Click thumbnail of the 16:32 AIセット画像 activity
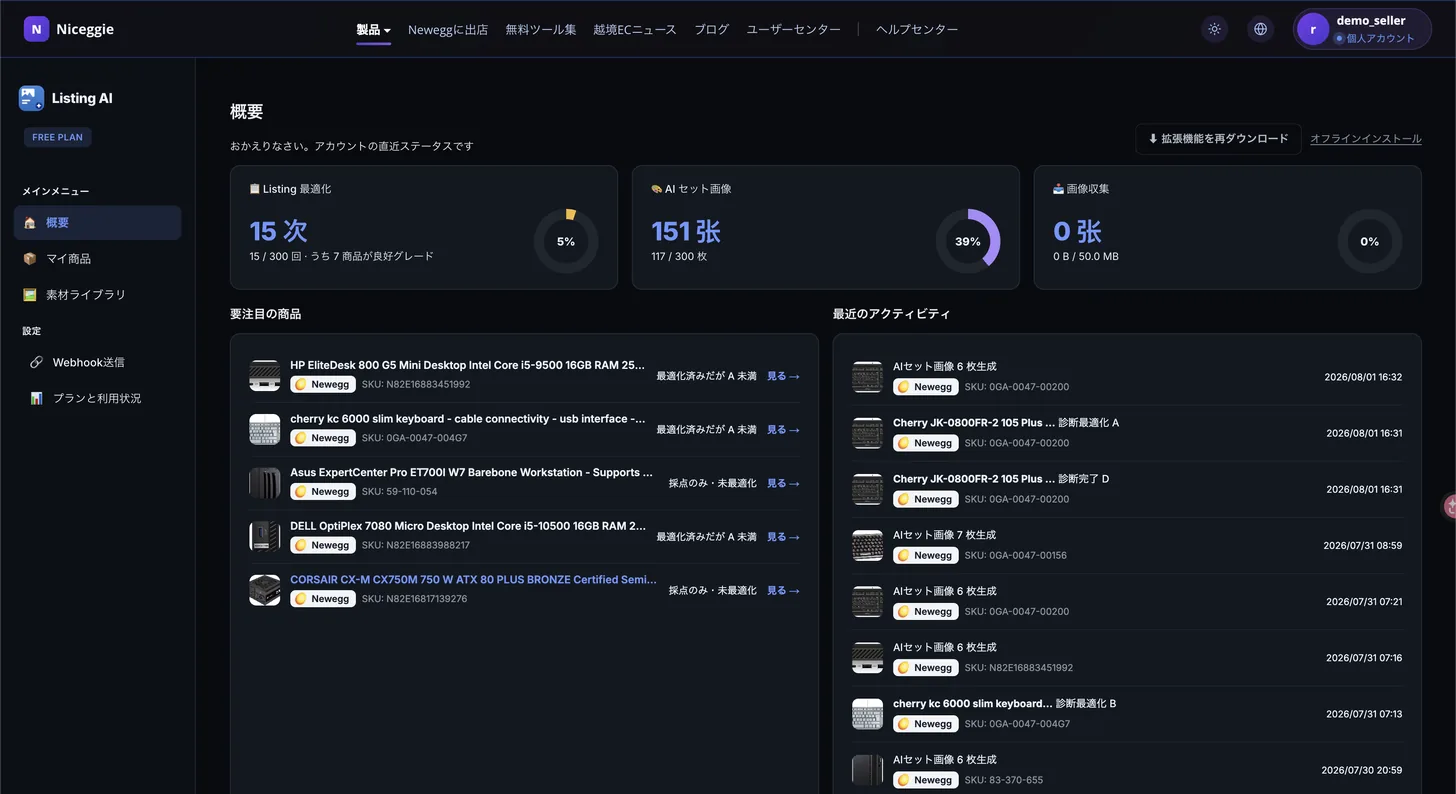 point(868,377)
